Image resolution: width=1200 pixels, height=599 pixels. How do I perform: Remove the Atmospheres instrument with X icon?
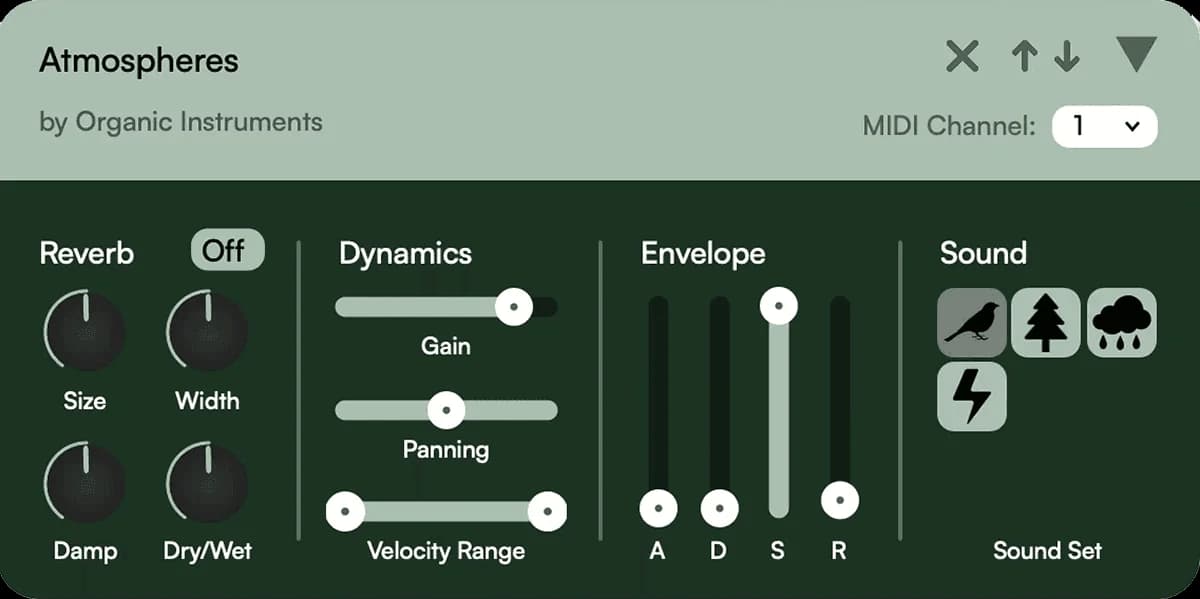click(962, 57)
